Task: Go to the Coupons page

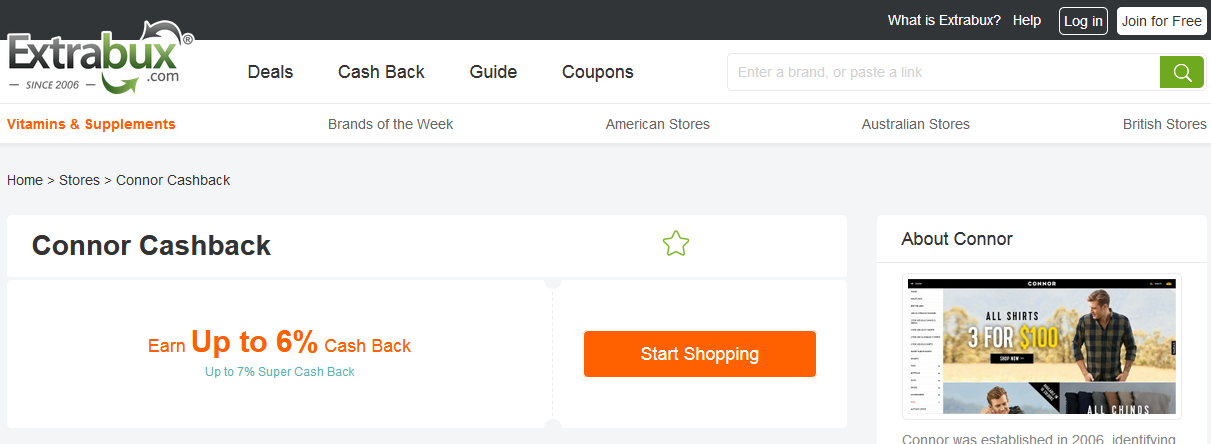Action: [598, 72]
